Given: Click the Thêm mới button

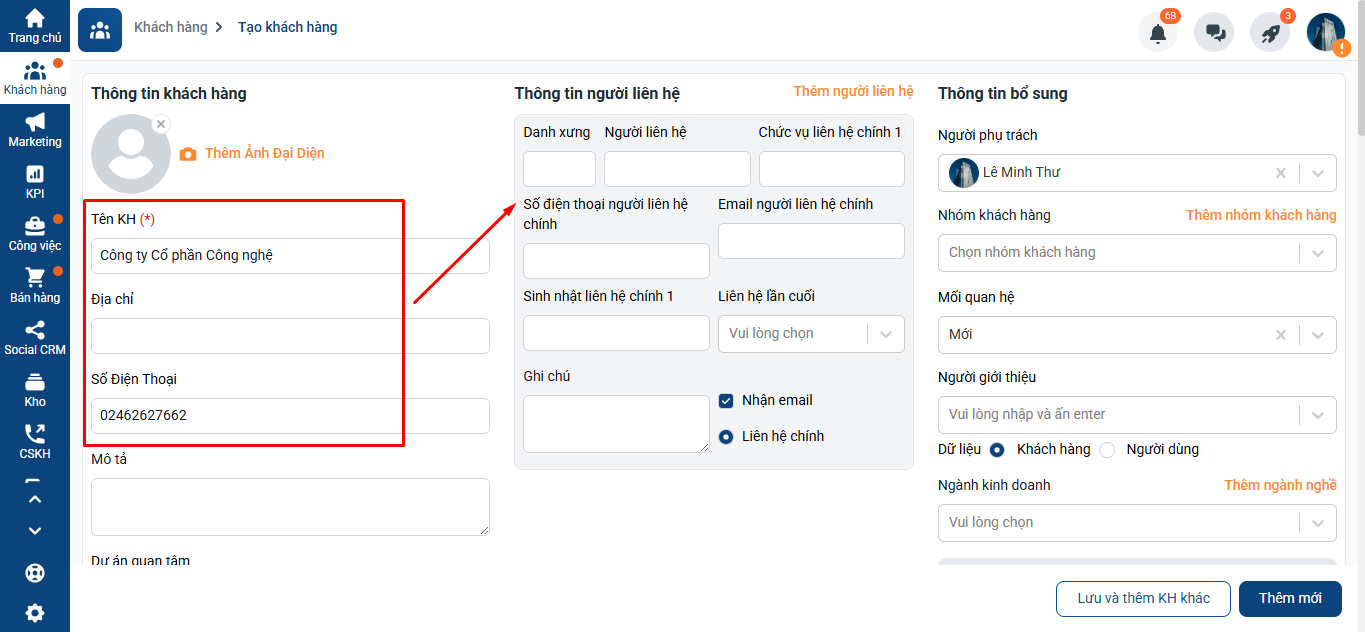Looking at the screenshot, I should [x=1290, y=599].
